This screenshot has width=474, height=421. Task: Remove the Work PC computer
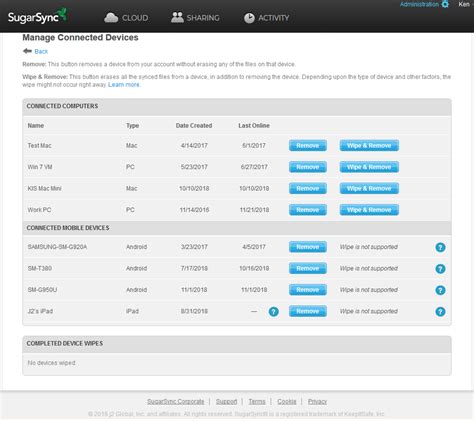(308, 210)
